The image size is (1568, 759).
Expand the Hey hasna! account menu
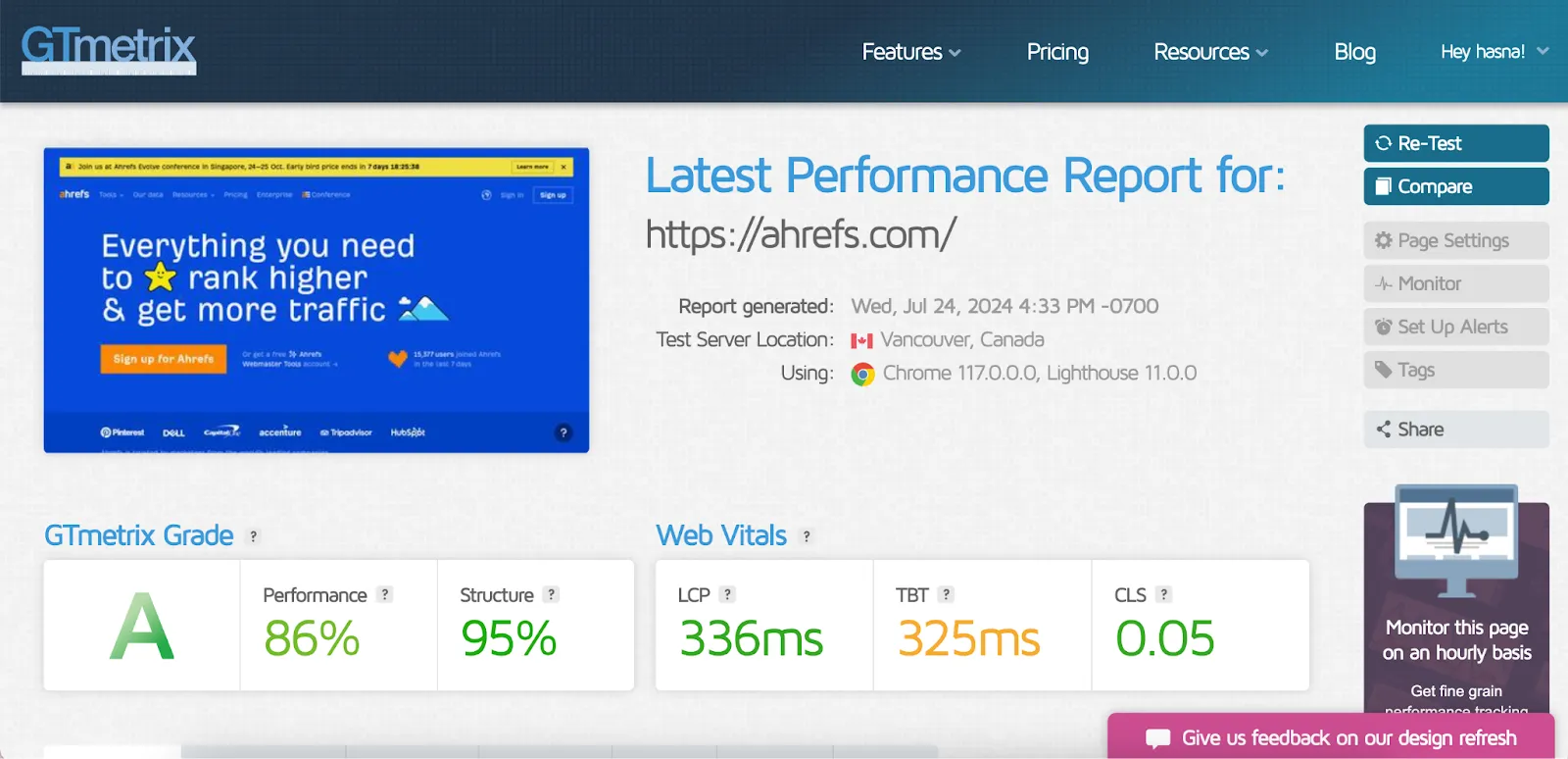pyautogui.click(x=1494, y=52)
